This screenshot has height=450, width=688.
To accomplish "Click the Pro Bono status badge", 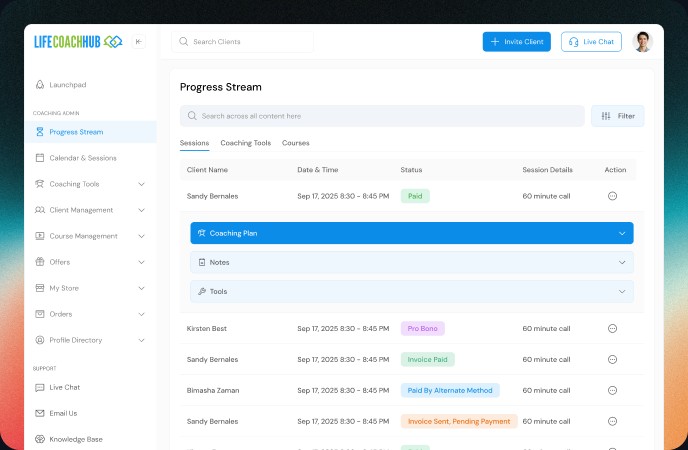I will [423, 329].
